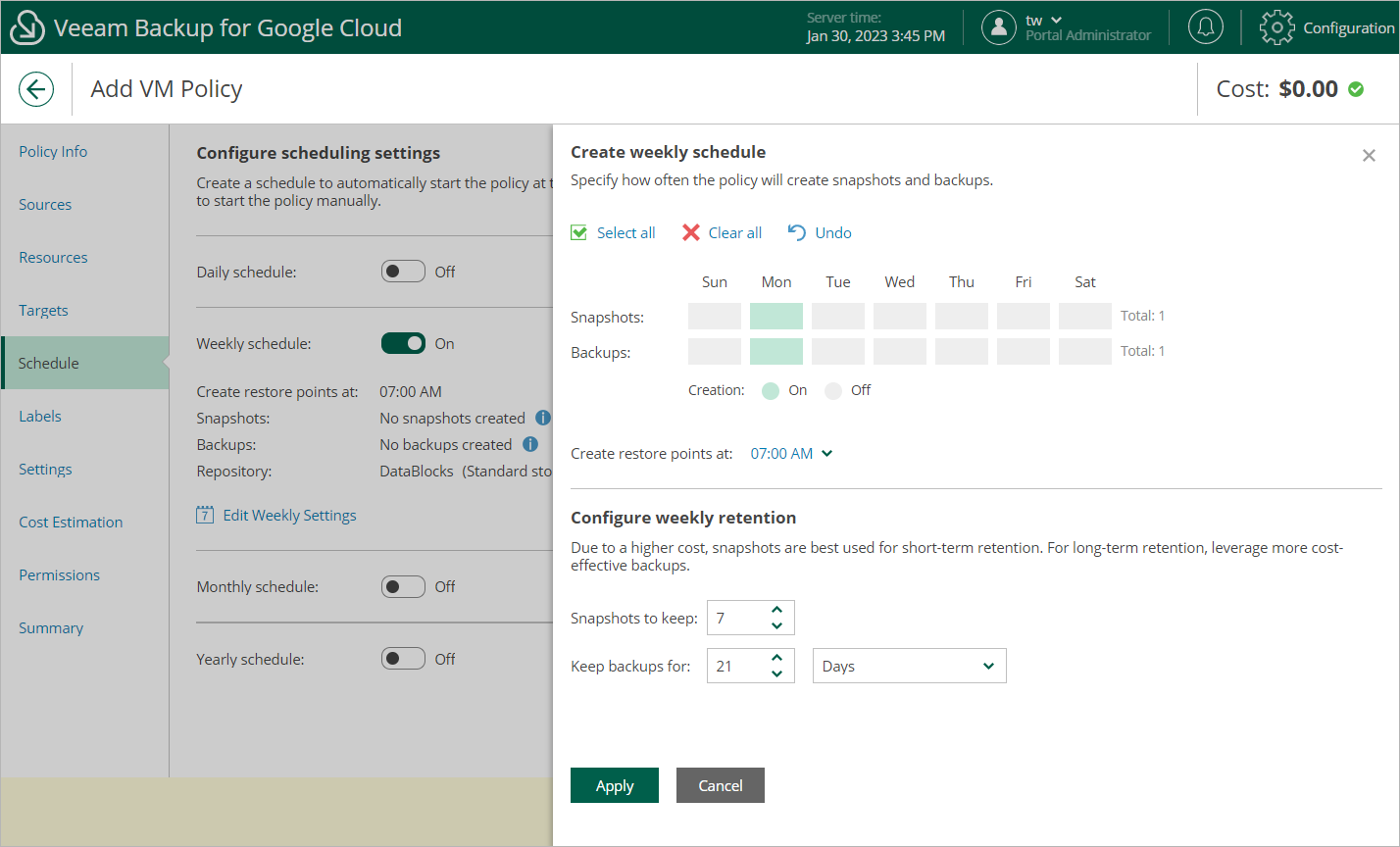Turn off the Weekly schedule toggle
Screen dimensions: 1400x847
click(x=403, y=343)
